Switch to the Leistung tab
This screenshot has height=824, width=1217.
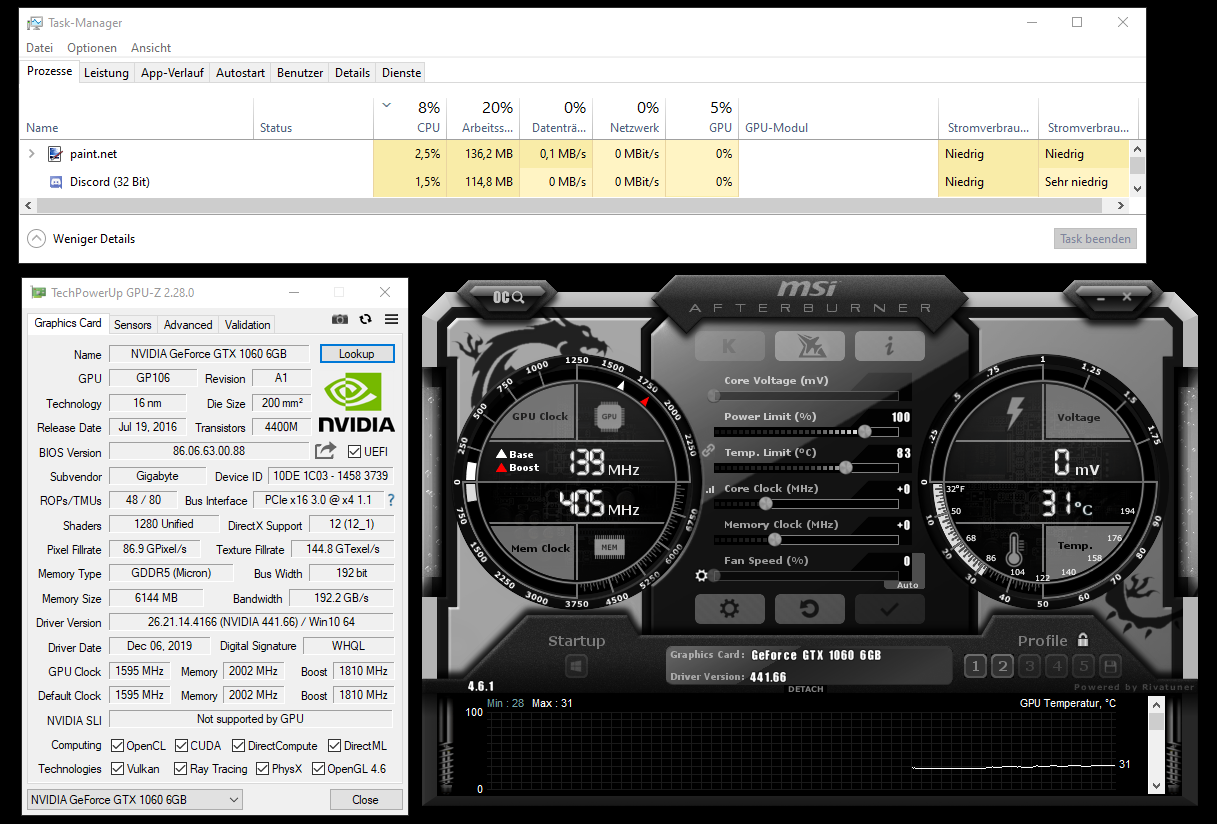[x=106, y=73]
